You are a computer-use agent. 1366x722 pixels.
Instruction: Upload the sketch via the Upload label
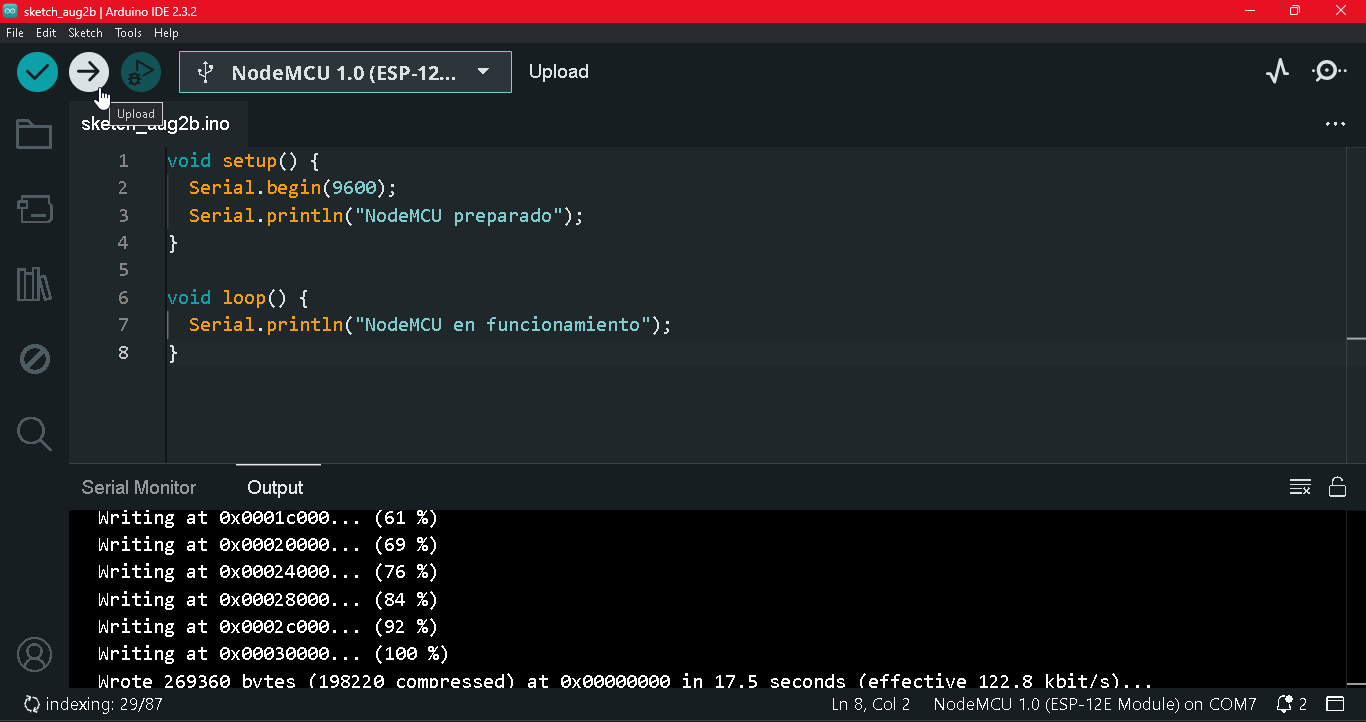(x=558, y=71)
